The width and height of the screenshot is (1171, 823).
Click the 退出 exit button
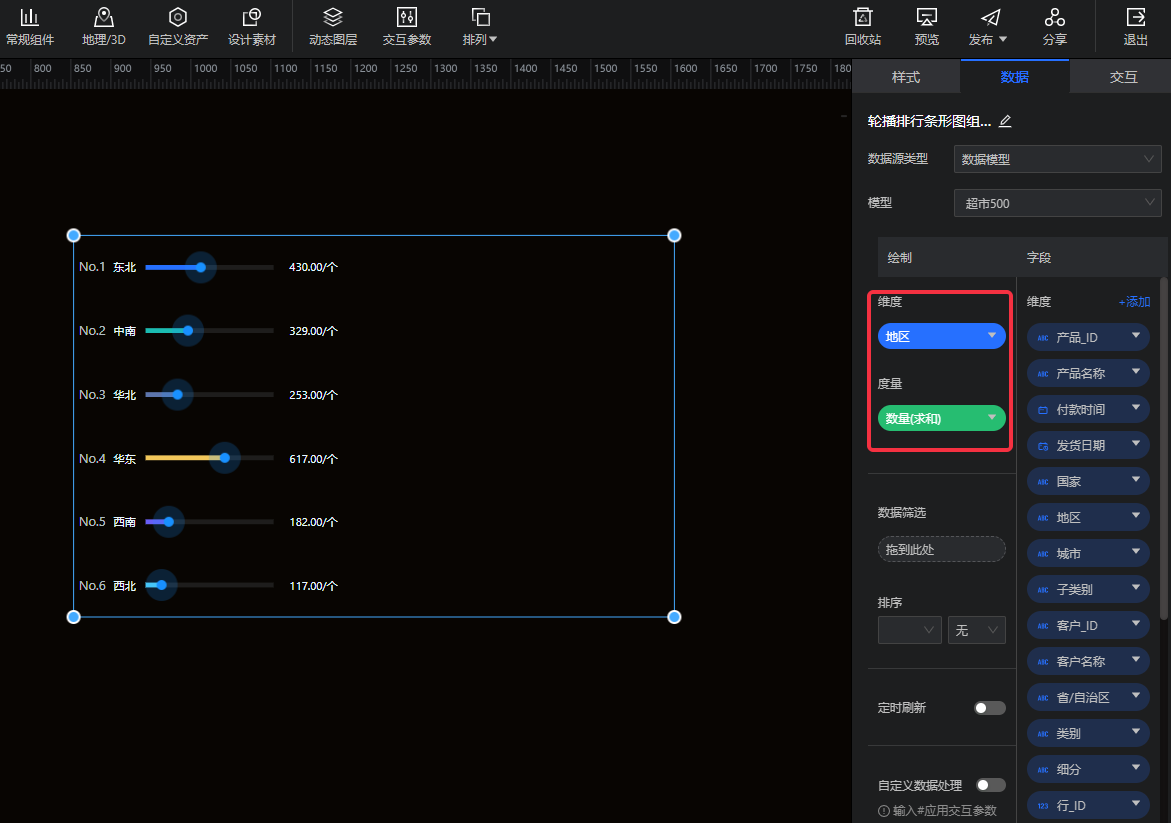point(1135,27)
